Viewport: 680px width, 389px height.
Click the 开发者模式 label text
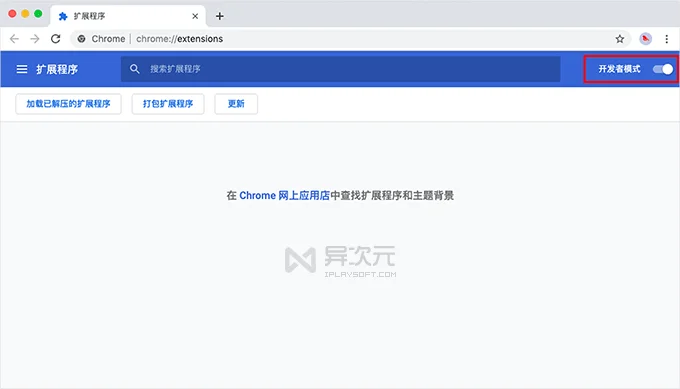coord(619,69)
